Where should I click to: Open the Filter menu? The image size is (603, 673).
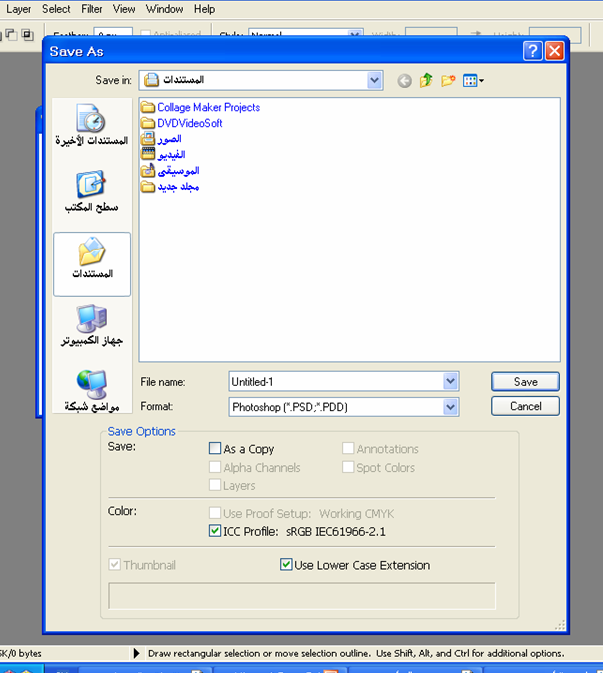(91, 9)
